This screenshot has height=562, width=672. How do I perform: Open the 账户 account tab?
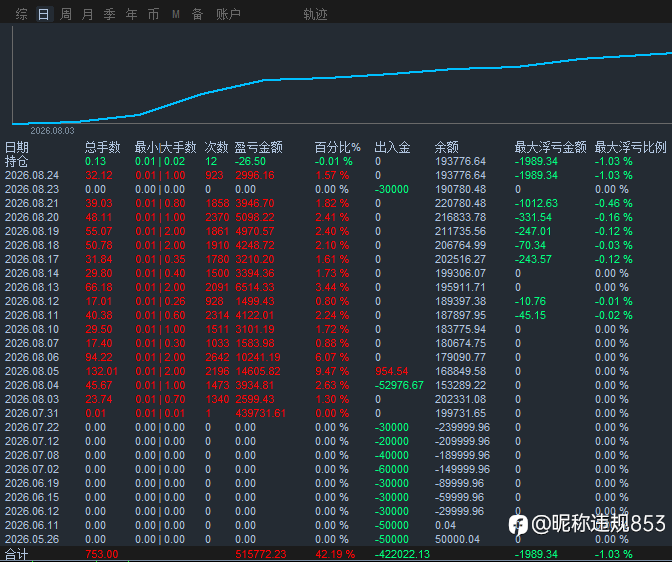pos(228,14)
